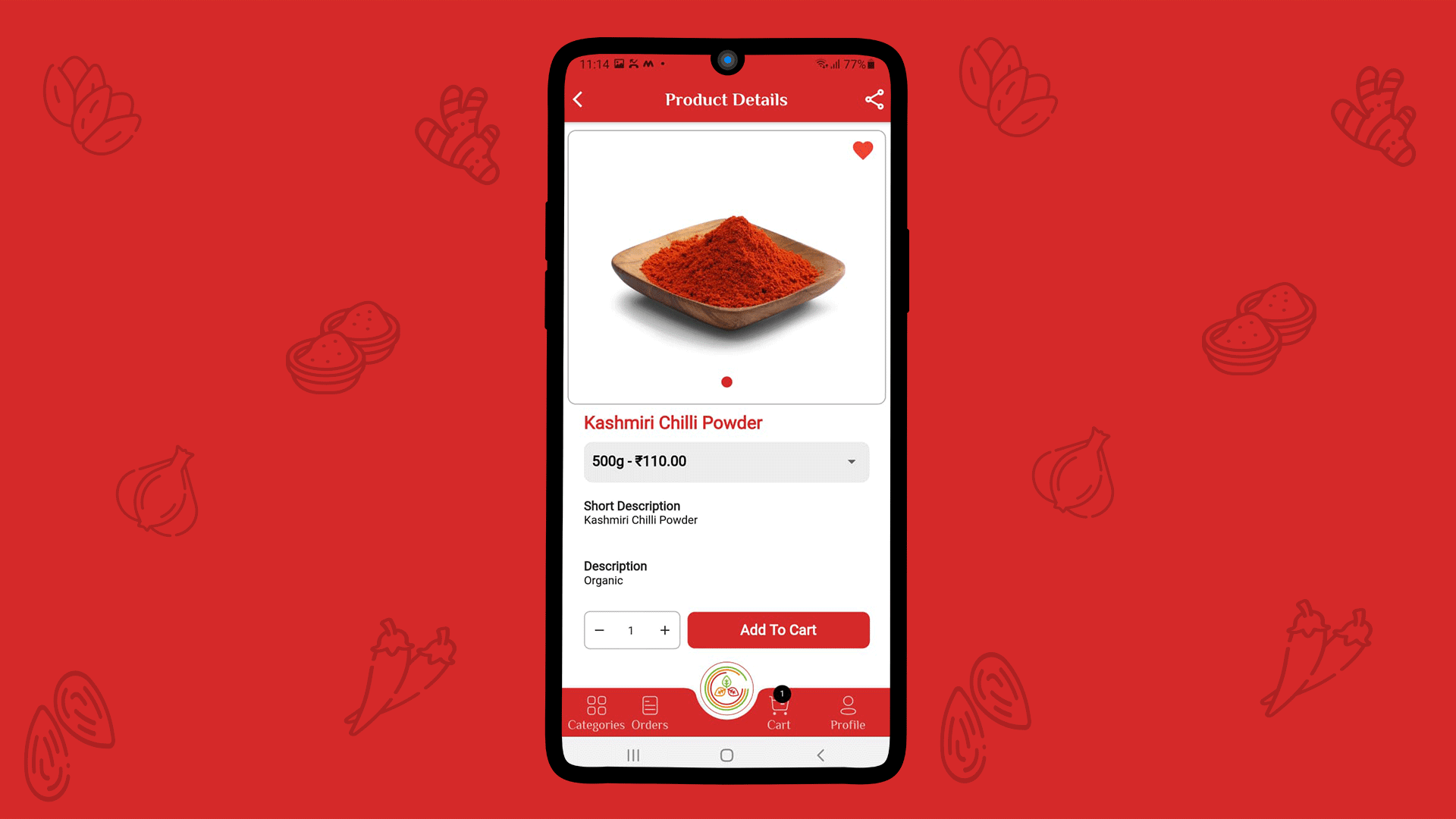
Task: Decrease quantity using minus stepper
Action: point(600,630)
